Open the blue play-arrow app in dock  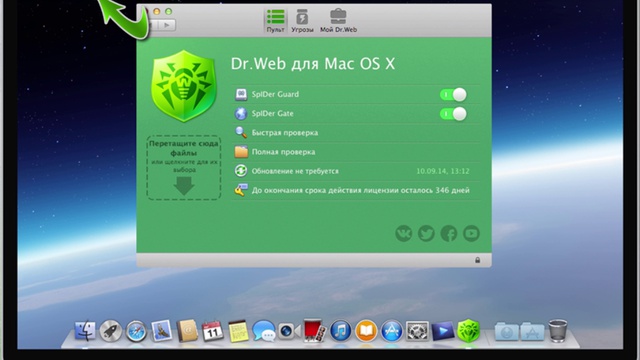[x=443, y=331]
